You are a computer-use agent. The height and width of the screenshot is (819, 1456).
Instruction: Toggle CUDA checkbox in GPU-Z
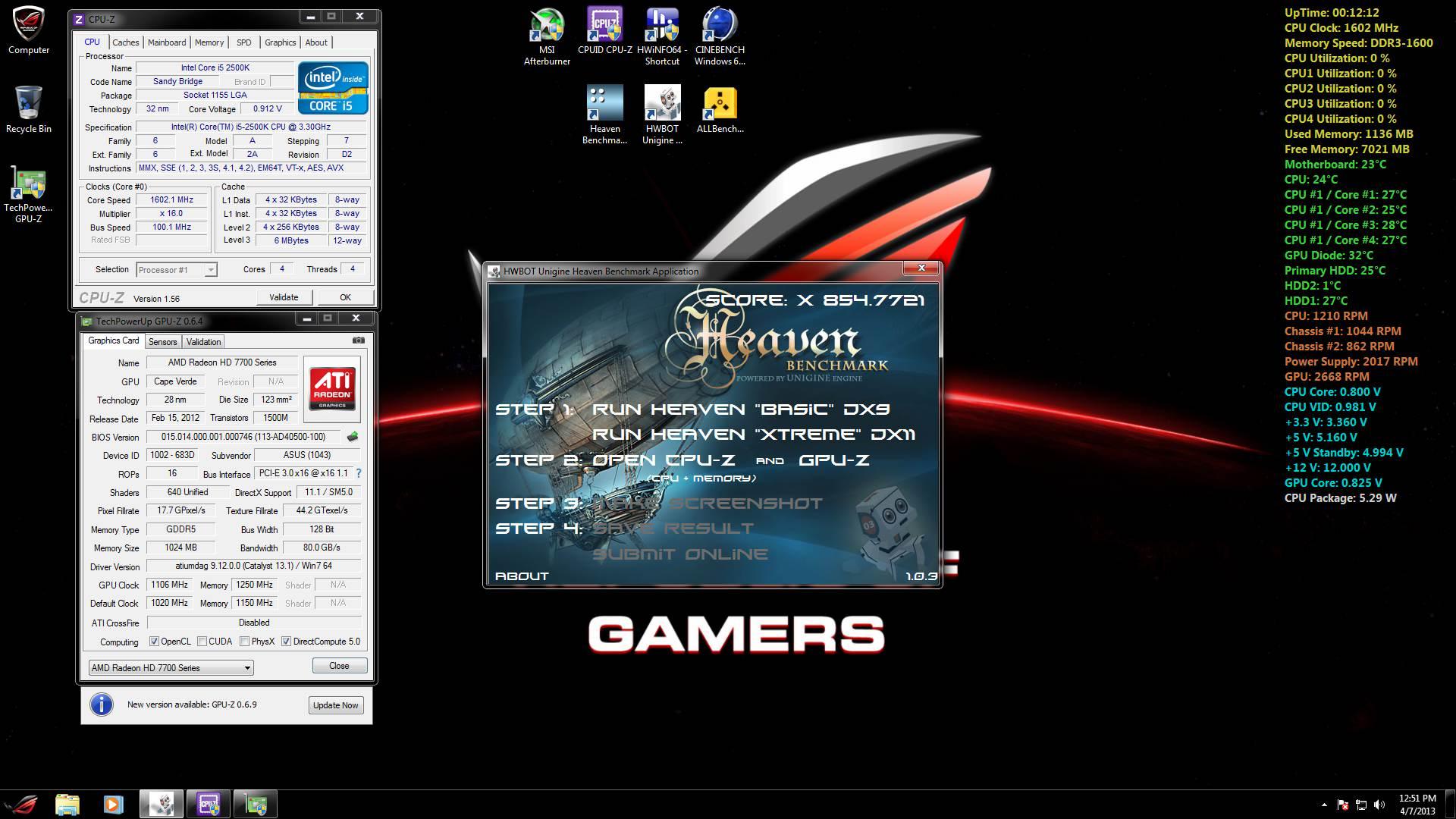202,642
